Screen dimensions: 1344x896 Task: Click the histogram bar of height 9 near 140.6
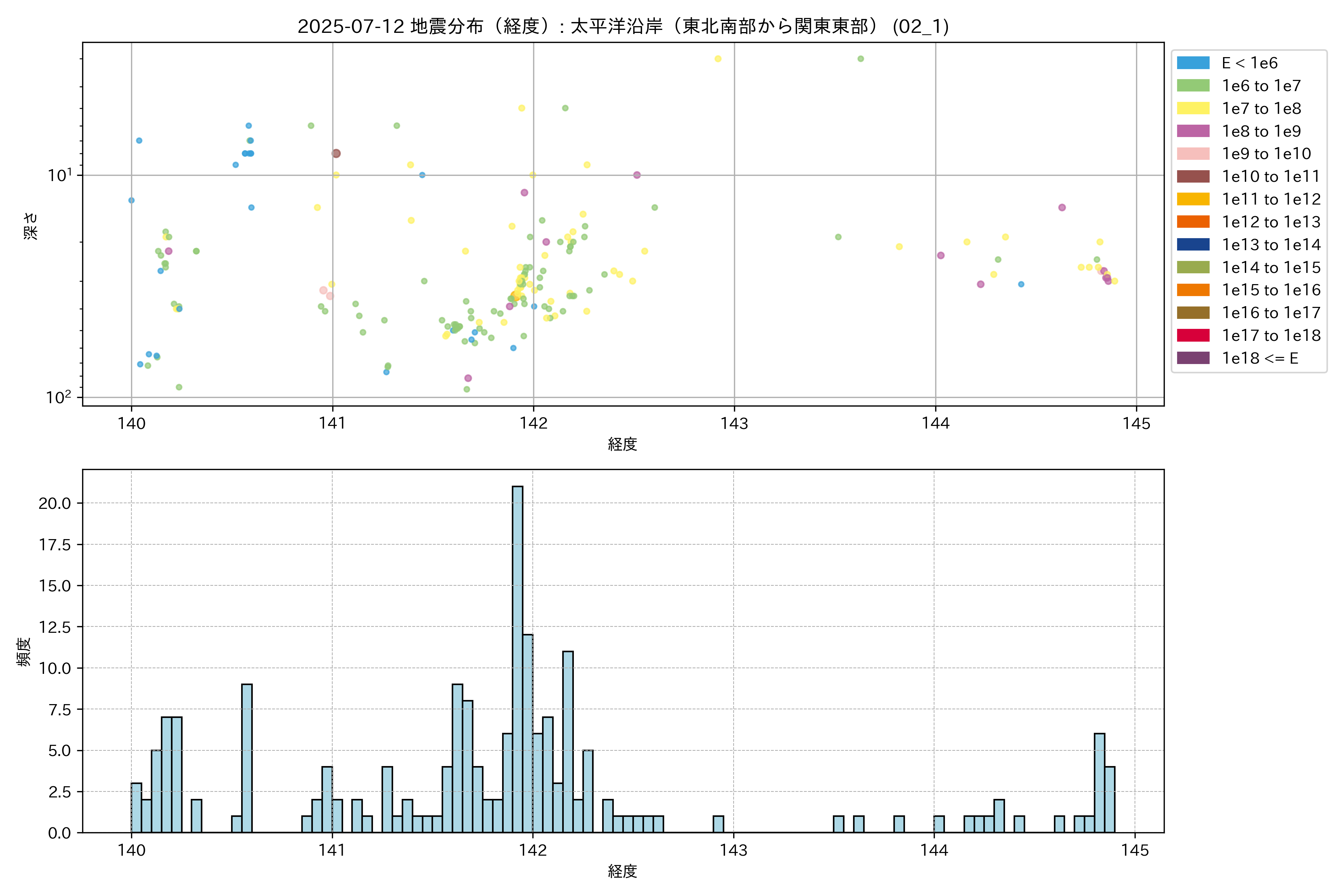click(247, 758)
